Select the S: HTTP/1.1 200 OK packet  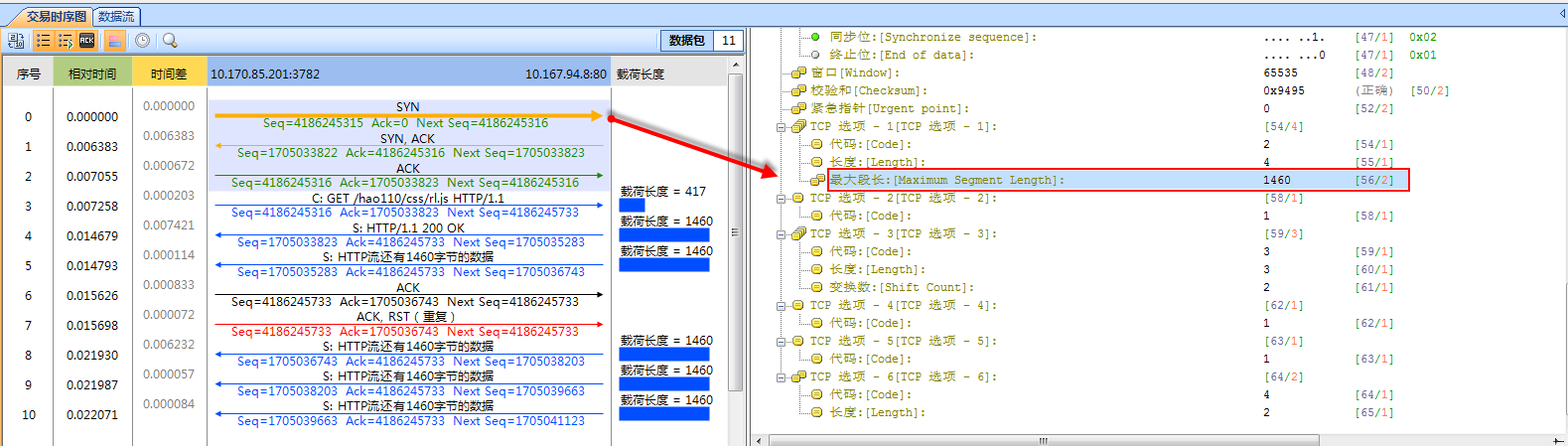tap(408, 234)
